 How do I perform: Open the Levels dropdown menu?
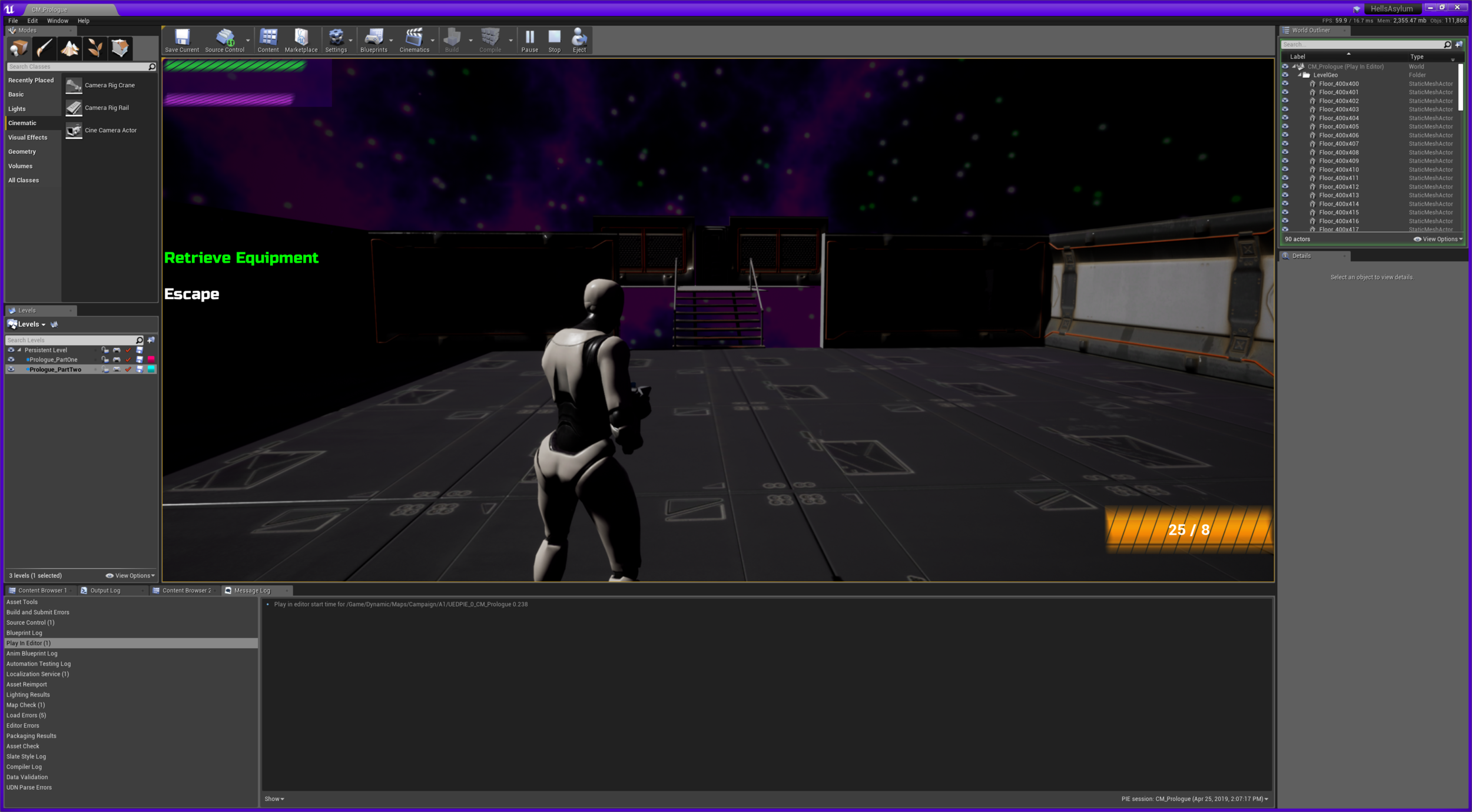(x=31, y=324)
